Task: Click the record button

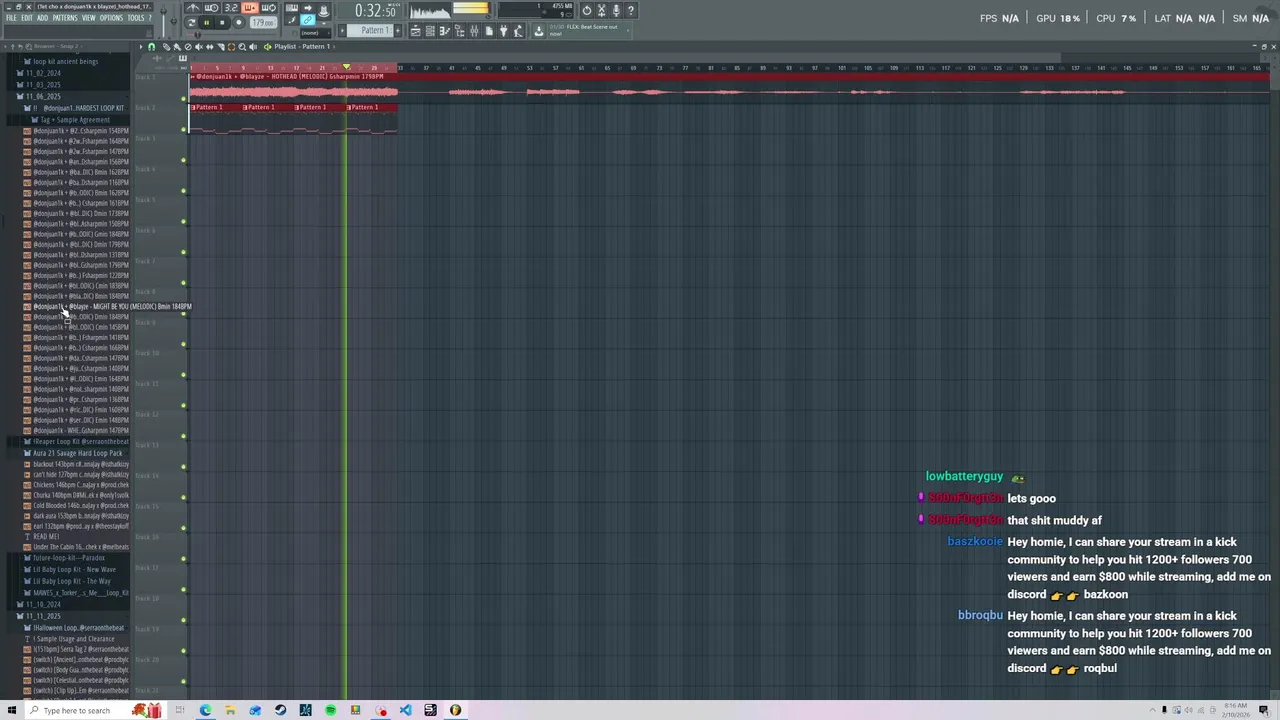Action: (x=238, y=22)
